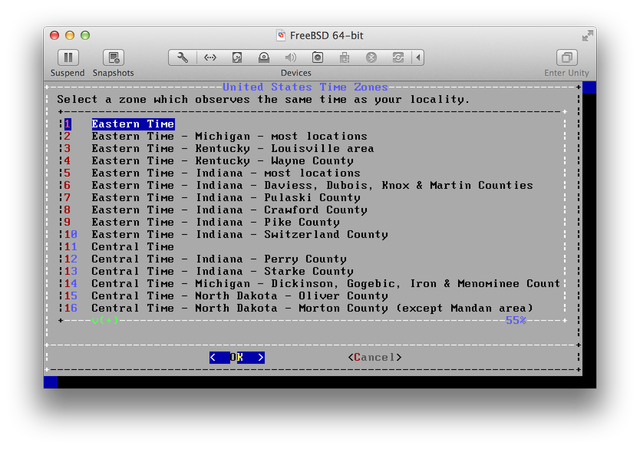The width and height of the screenshot is (640, 449).
Task: Click the OK button
Action: pyautogui.click(x=237, y=358)
